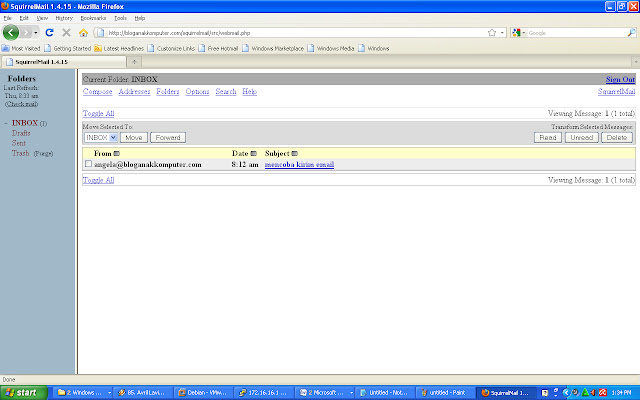Open the Options link

pyautogui.click(x=198, y=91)
